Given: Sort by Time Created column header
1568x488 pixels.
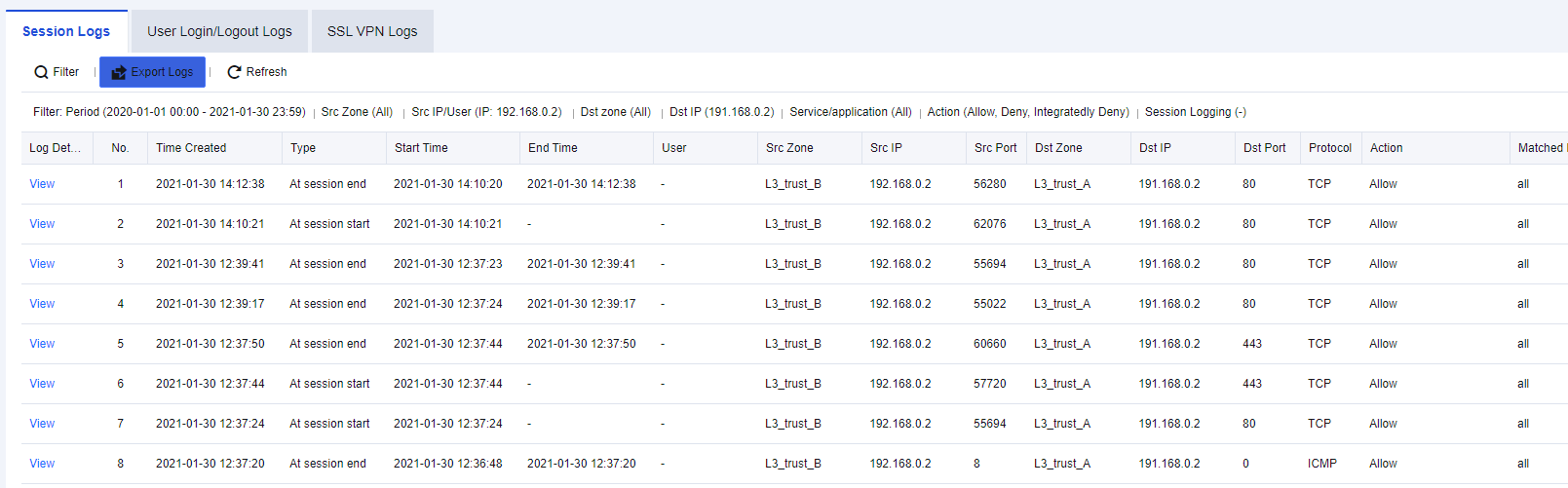Looking at the screenshot, I should 191,148.
